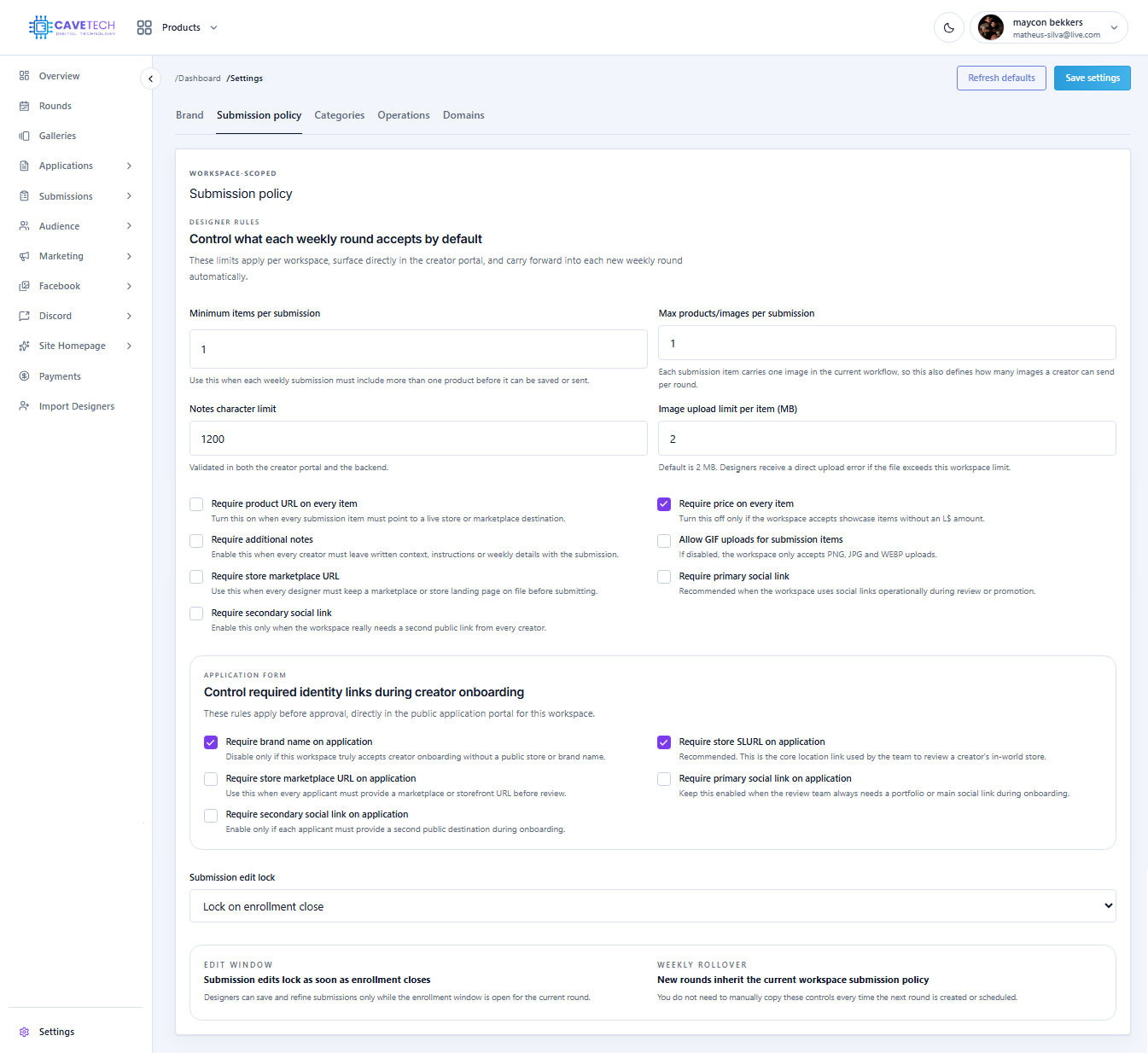
Task: Check the Require secondary social link box
Action: (196, 614)
